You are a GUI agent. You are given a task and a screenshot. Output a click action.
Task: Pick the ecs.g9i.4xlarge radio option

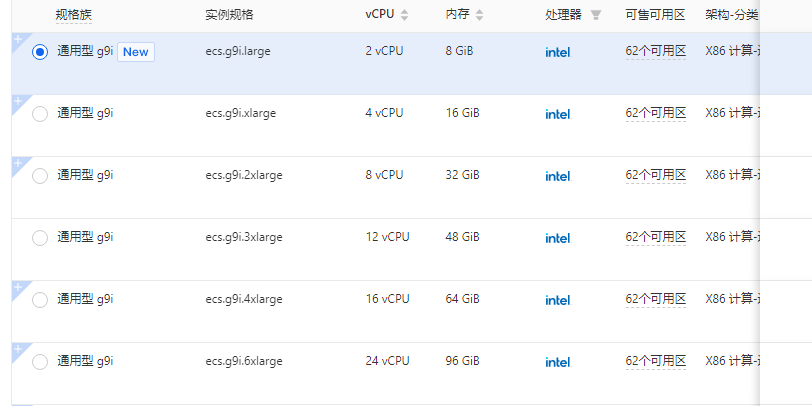click(x=40, y=300)
